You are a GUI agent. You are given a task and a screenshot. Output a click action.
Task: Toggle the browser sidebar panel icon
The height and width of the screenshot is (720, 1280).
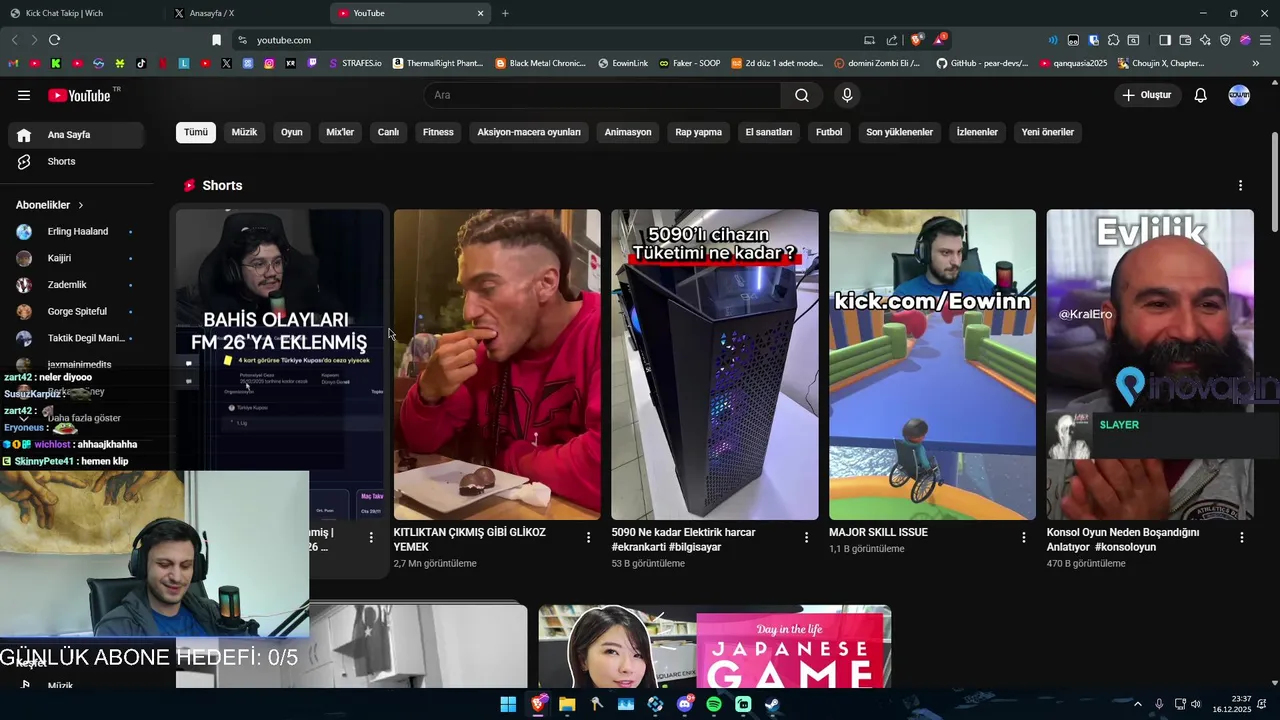click(1165, 40)
